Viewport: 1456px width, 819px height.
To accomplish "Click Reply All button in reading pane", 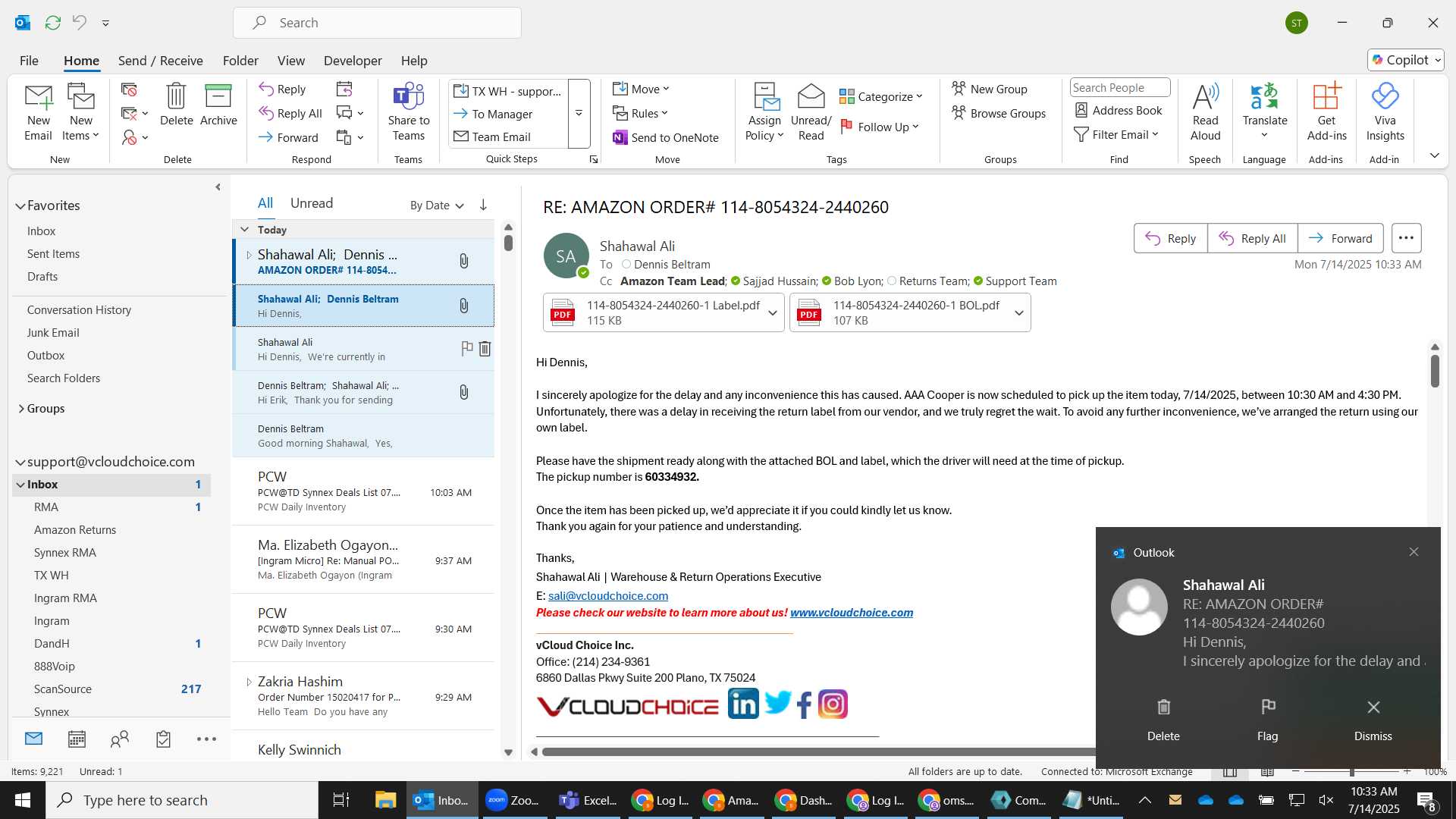I will [x=1252, y=238].
